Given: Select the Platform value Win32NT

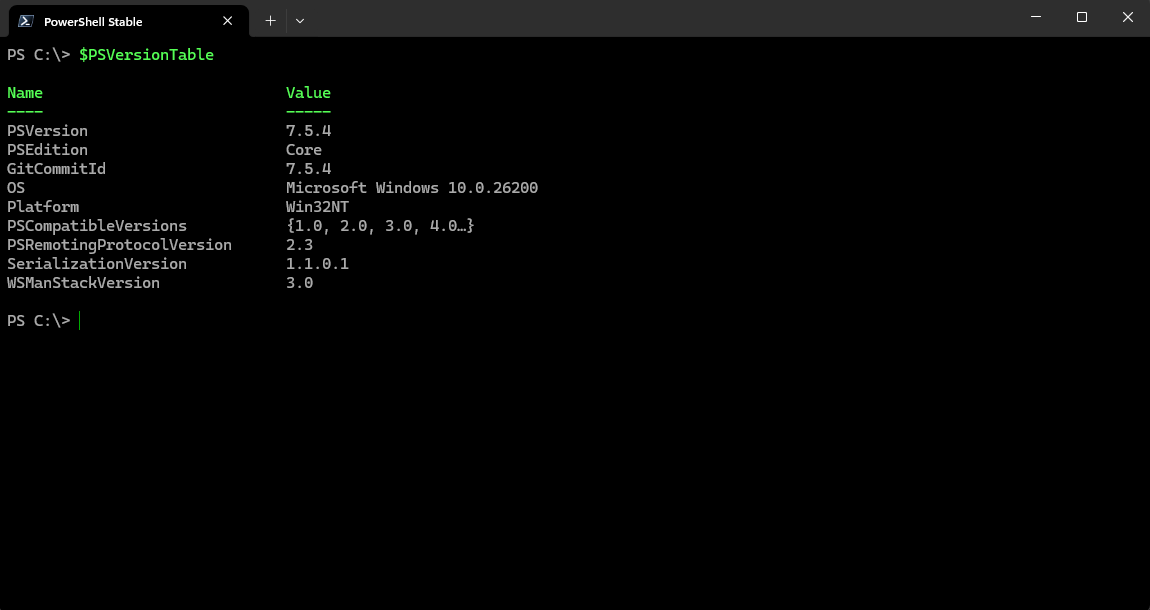Looking at the screenshot, I should (x=317, y=206).
